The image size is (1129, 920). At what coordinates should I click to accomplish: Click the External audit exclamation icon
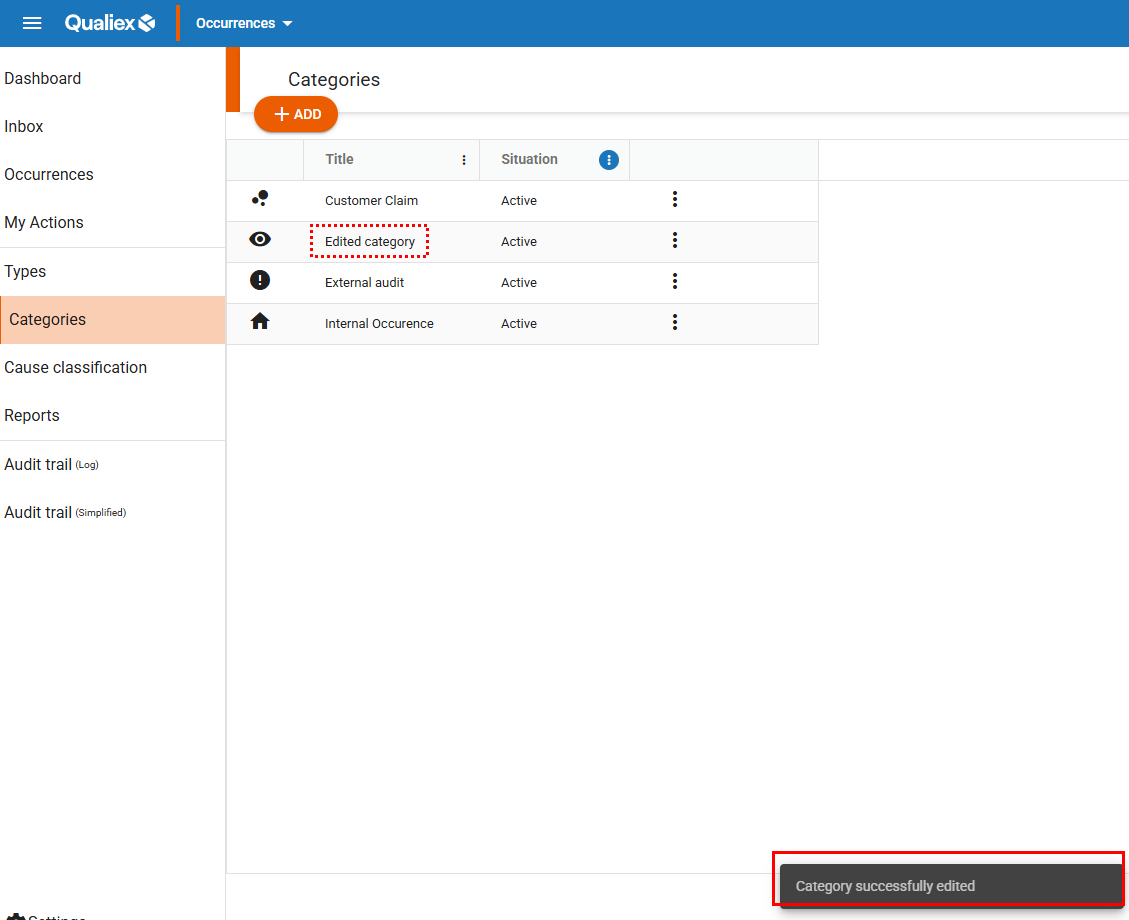(x=260, y=281)
